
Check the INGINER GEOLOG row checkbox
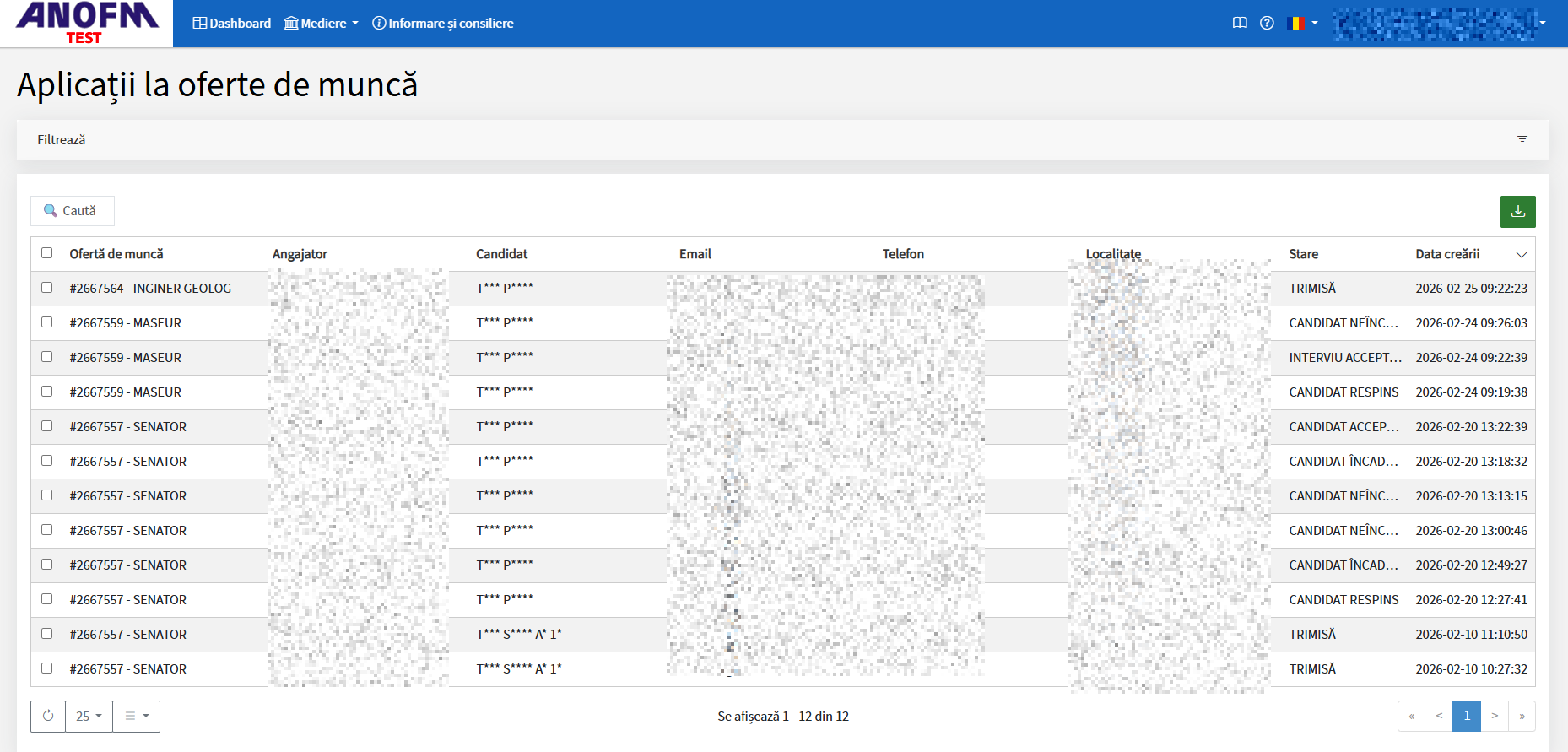[47, 288]
